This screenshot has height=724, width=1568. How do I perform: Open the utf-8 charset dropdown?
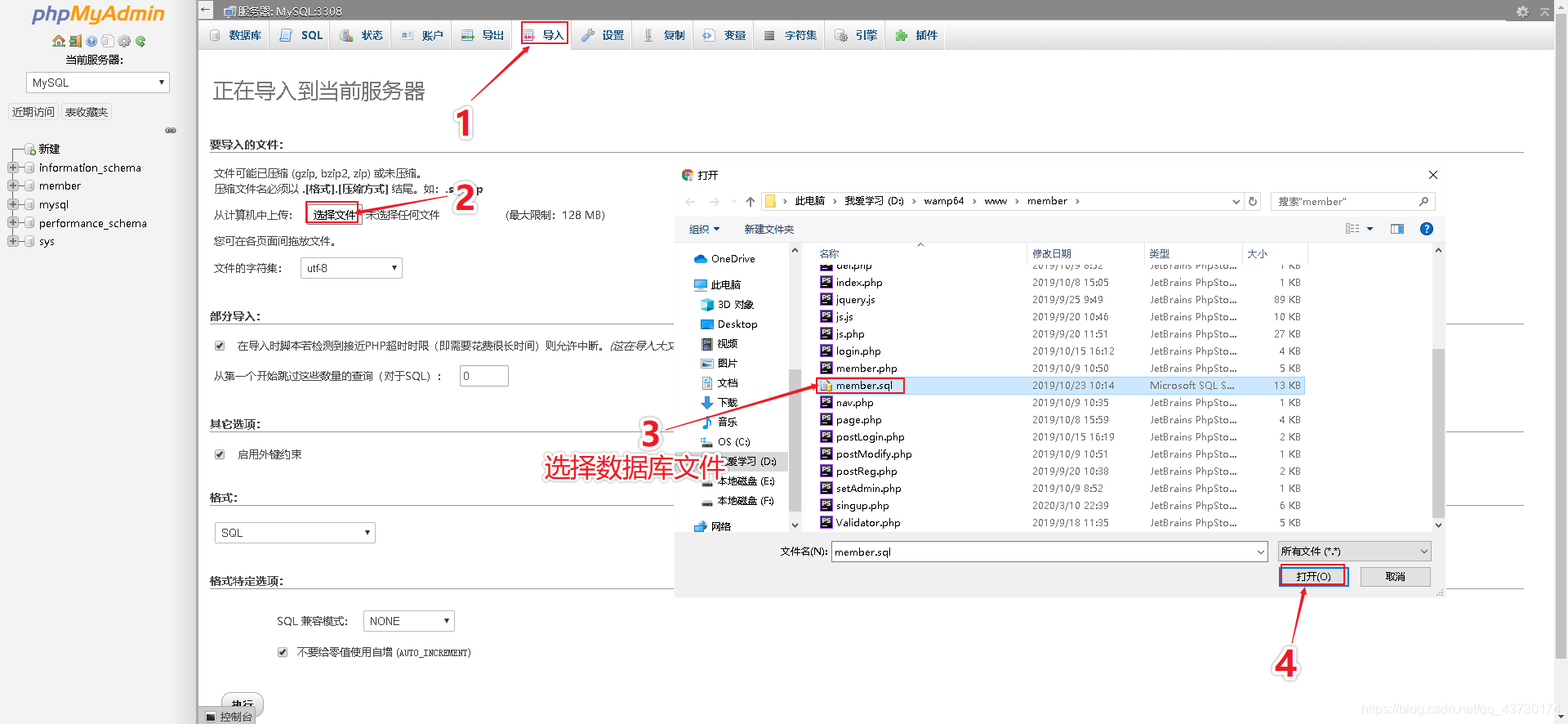[351, 268]
